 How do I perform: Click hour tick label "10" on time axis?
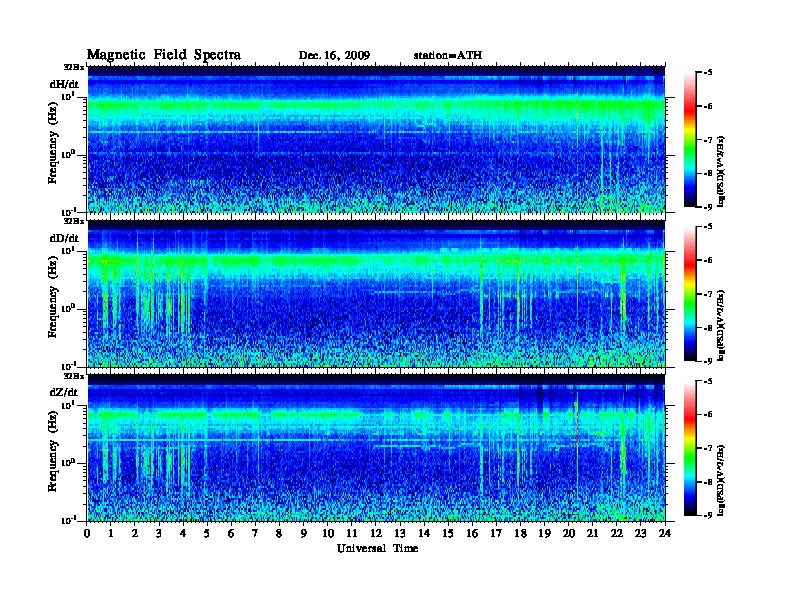coord(328,533)
